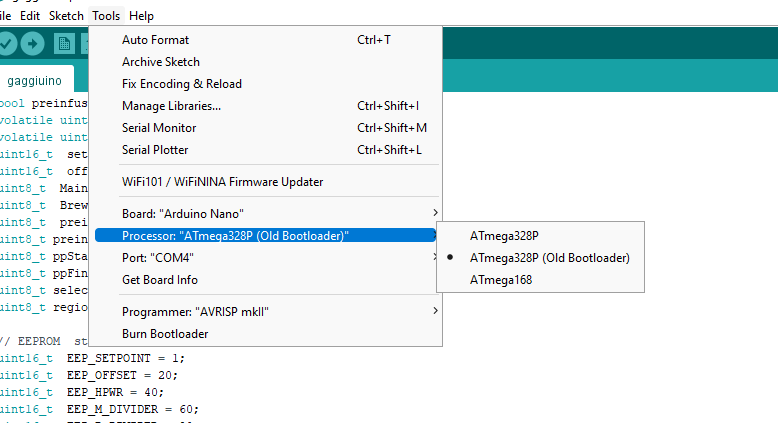Choose Burn Bootloader
778x423 pixels.
[266, 334]
